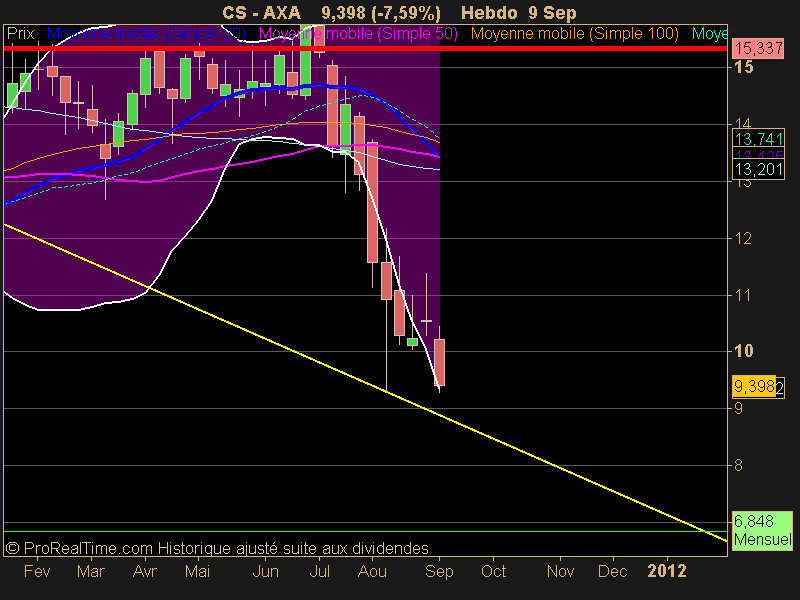Select the red horizontal resistance line
Image resolution: width=800 pixels, height=600 pixels.
365,48
